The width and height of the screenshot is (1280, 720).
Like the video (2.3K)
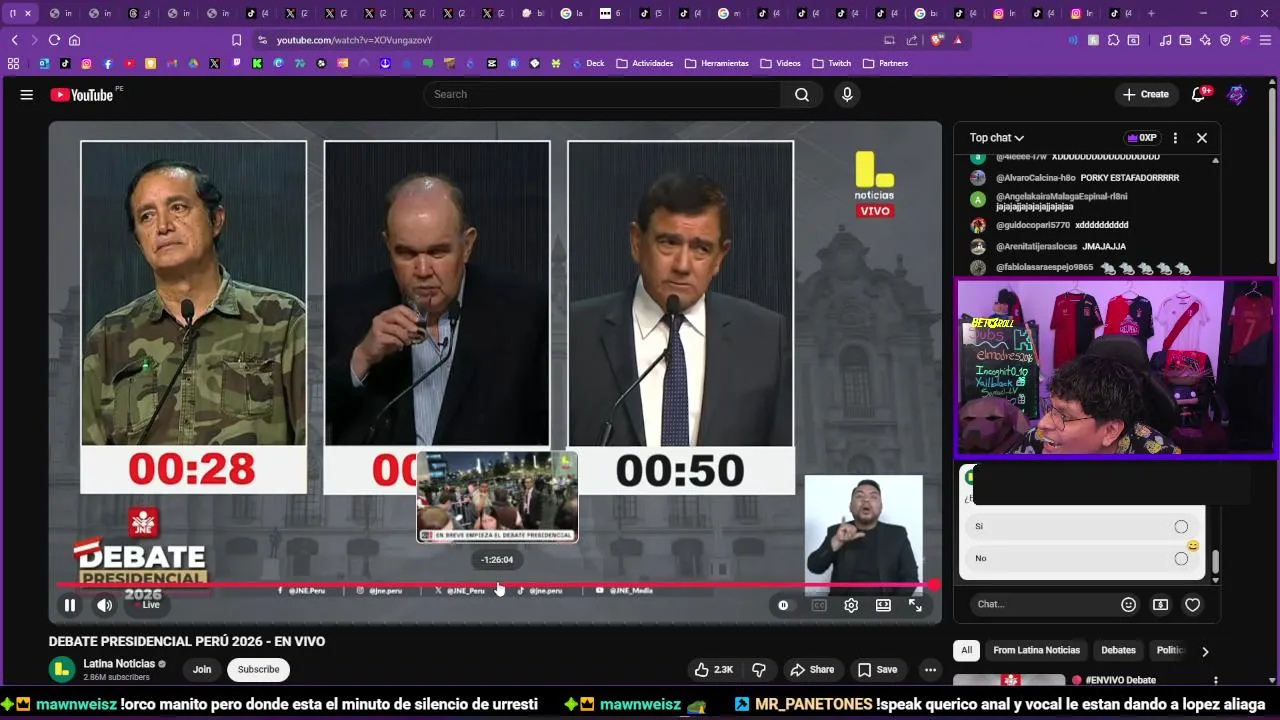714,669
